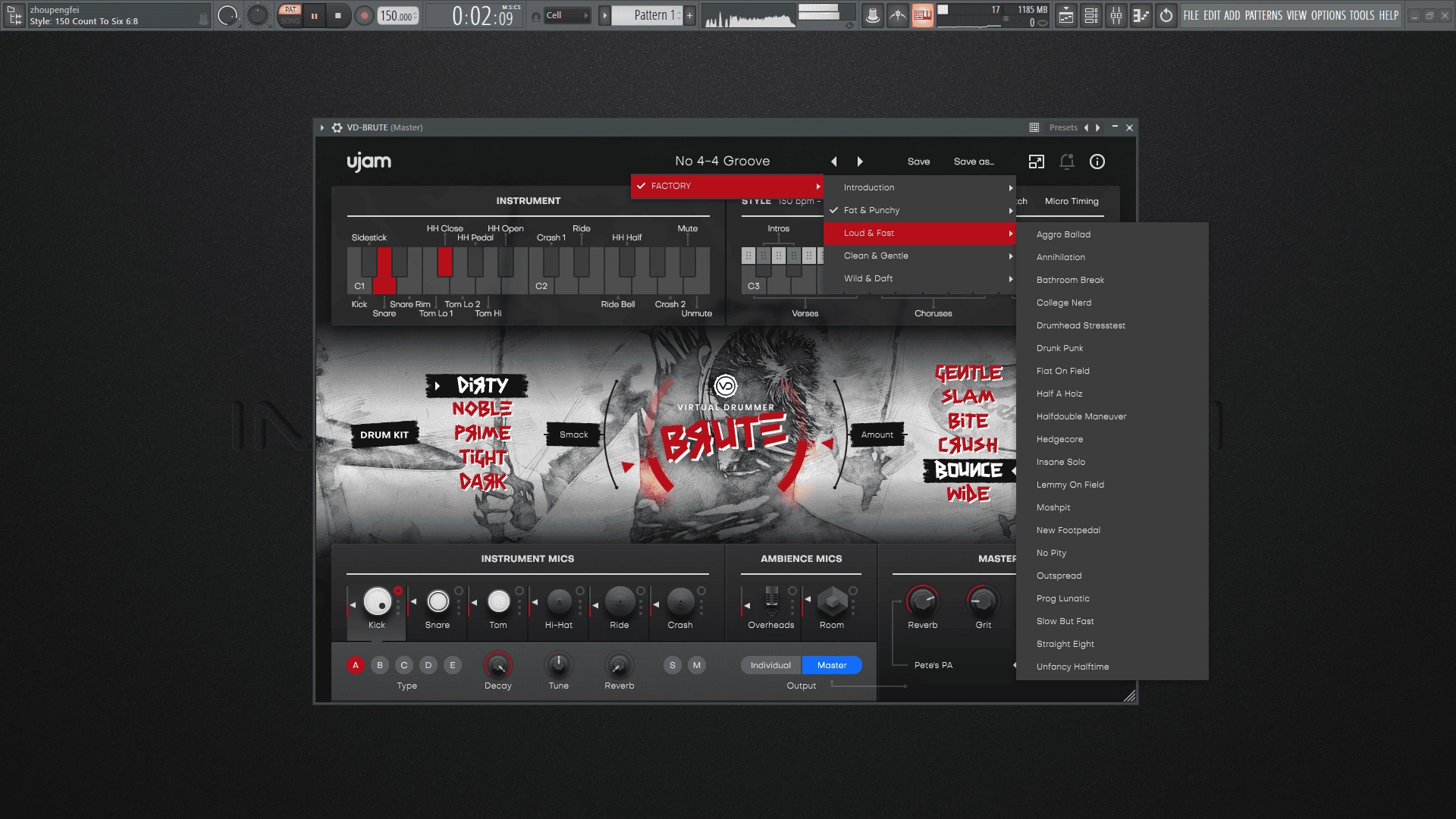The image size is (1456, 819).
Task: Adjust the Master Reverb knob
Action: point(923,601)
